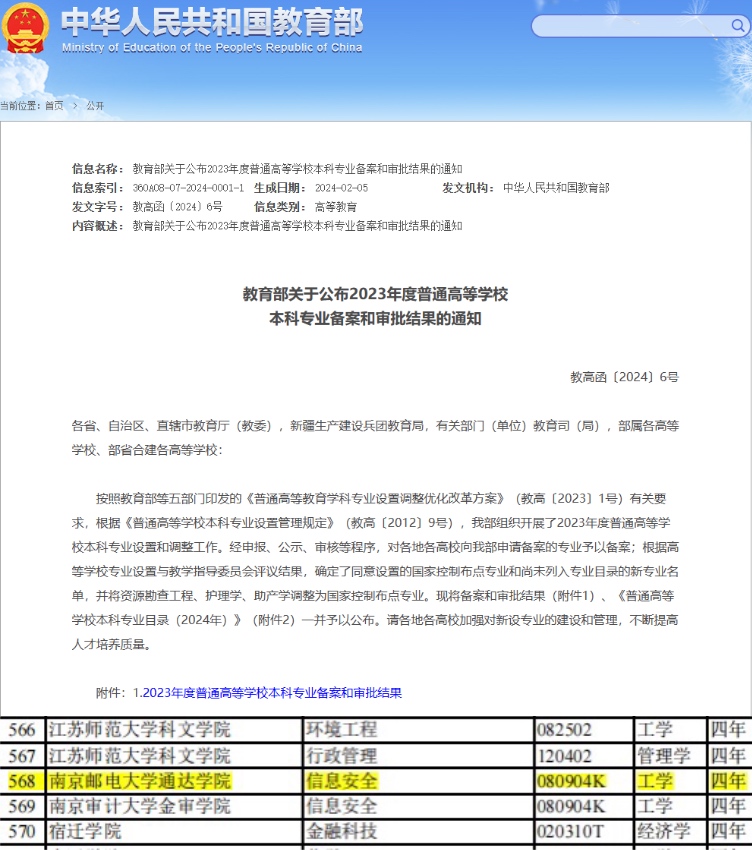Open the 首页 breadcrumb link

point(53,106)
